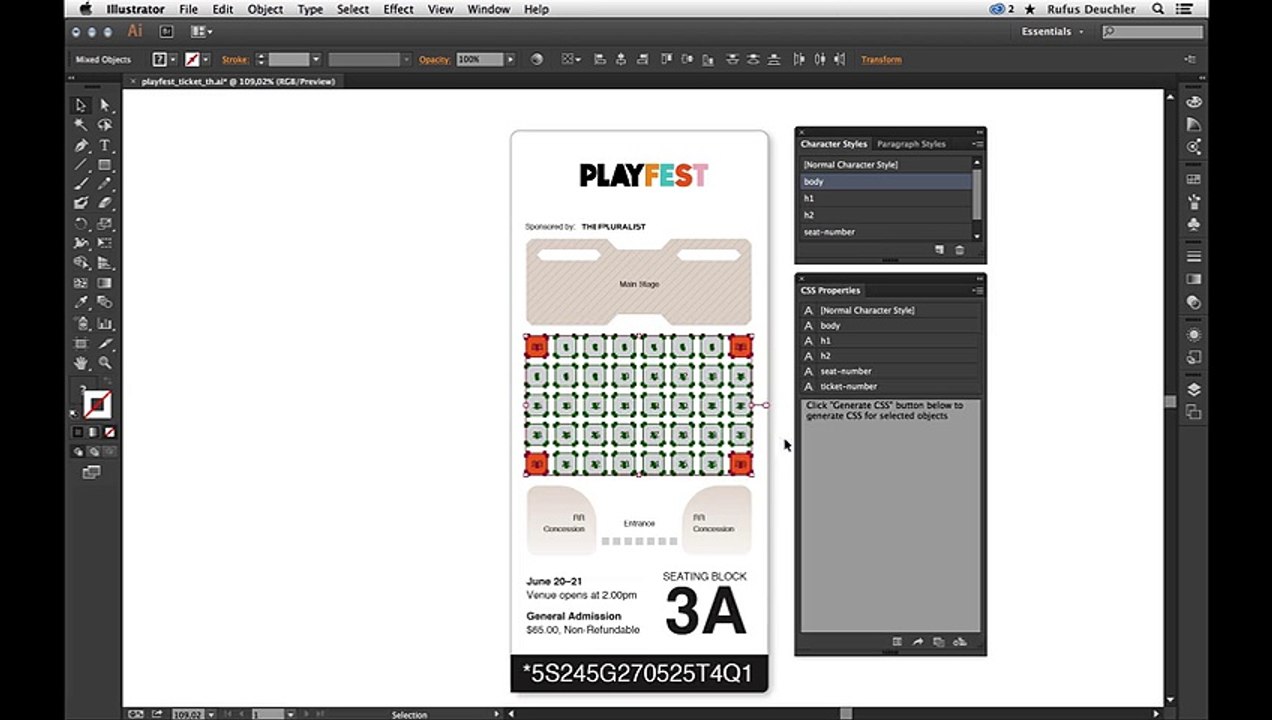Click the Bridge (Br) icon

click(166, 32)
